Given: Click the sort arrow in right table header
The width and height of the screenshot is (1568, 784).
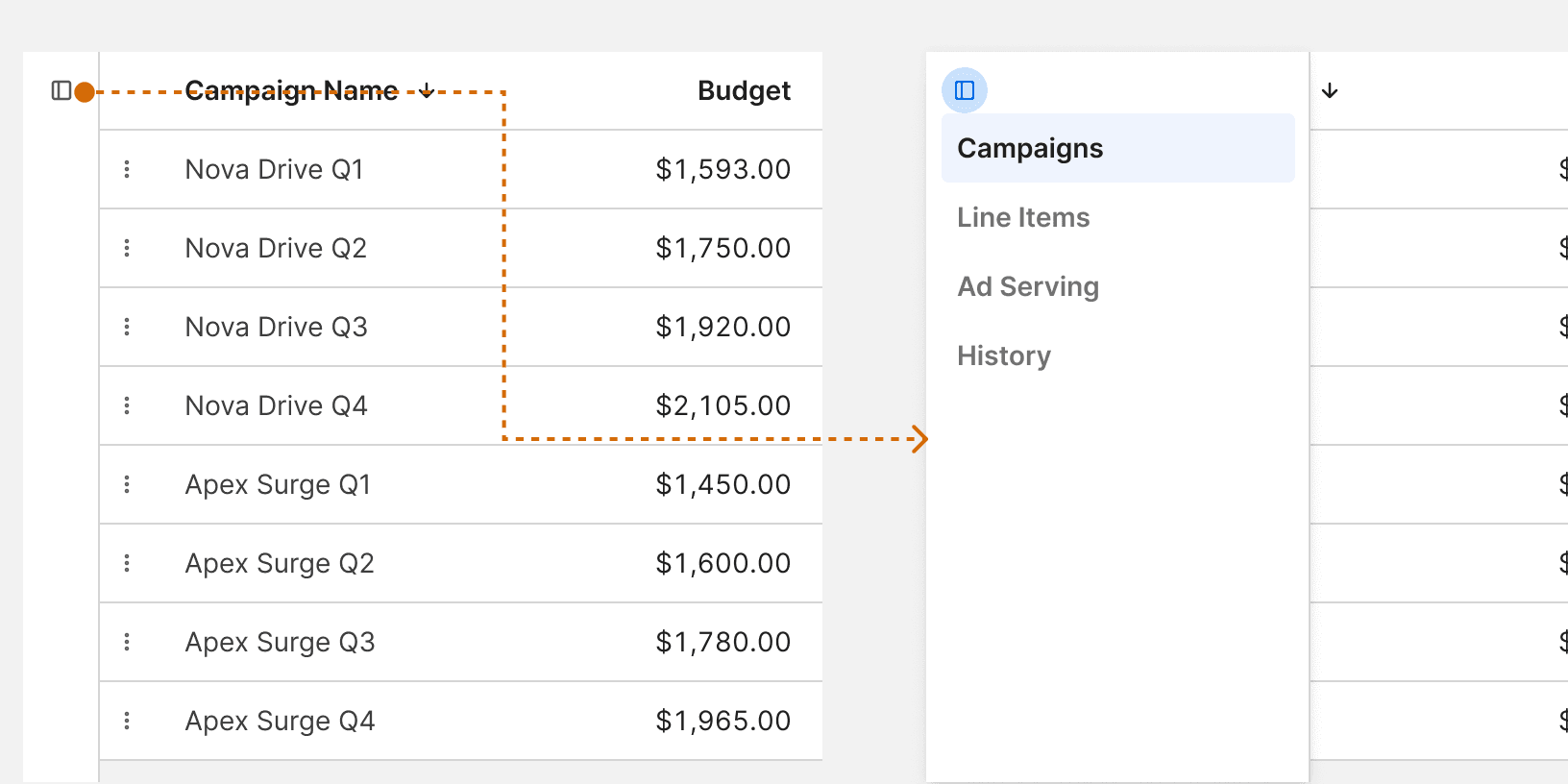Looking at the screenshot, I should coord(1330,91).
